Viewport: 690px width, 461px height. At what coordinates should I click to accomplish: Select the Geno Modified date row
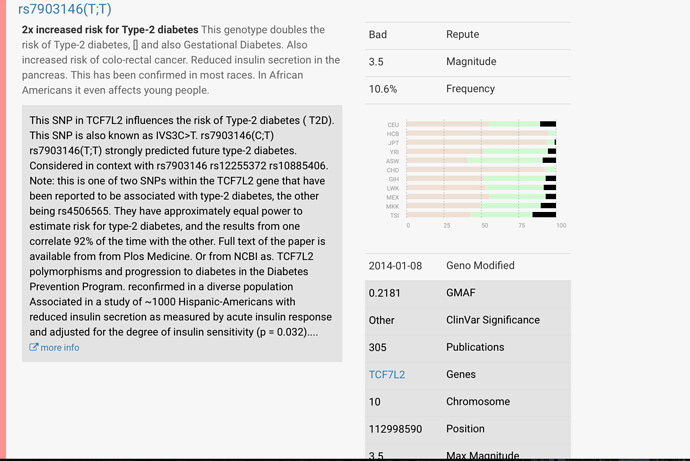coord(468,266)
